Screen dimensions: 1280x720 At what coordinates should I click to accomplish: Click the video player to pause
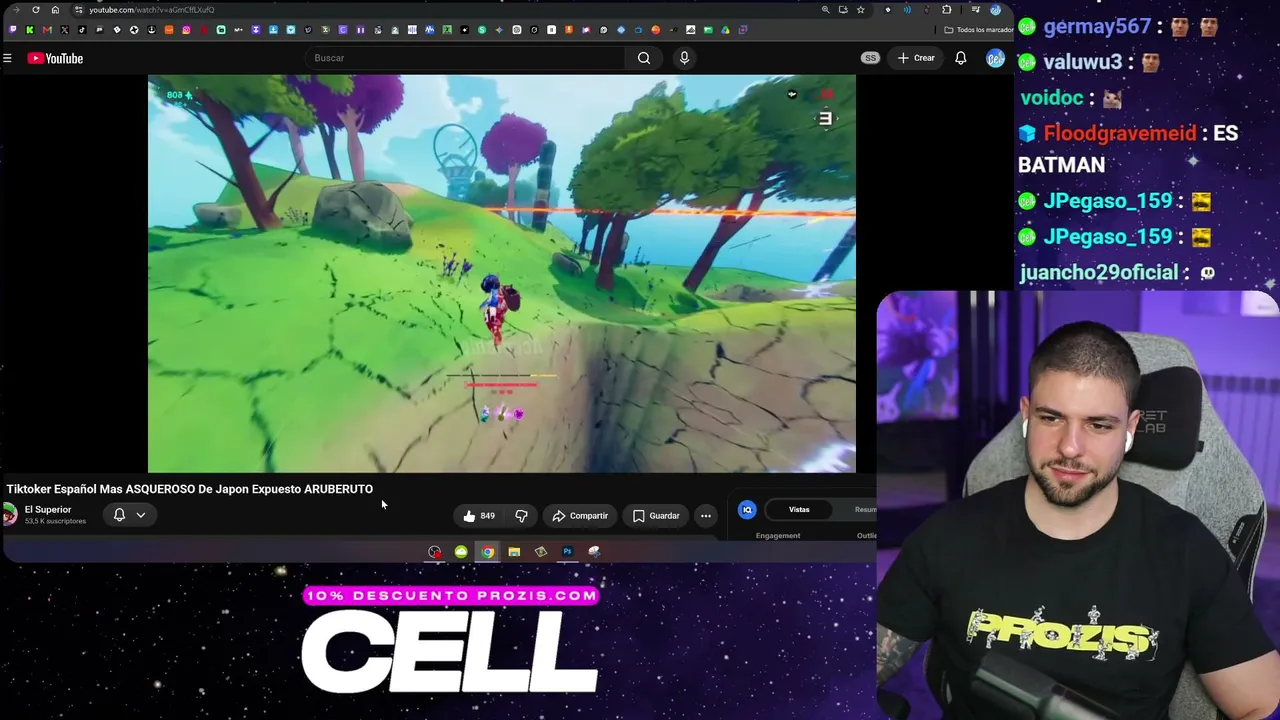(x=502, y=273)
